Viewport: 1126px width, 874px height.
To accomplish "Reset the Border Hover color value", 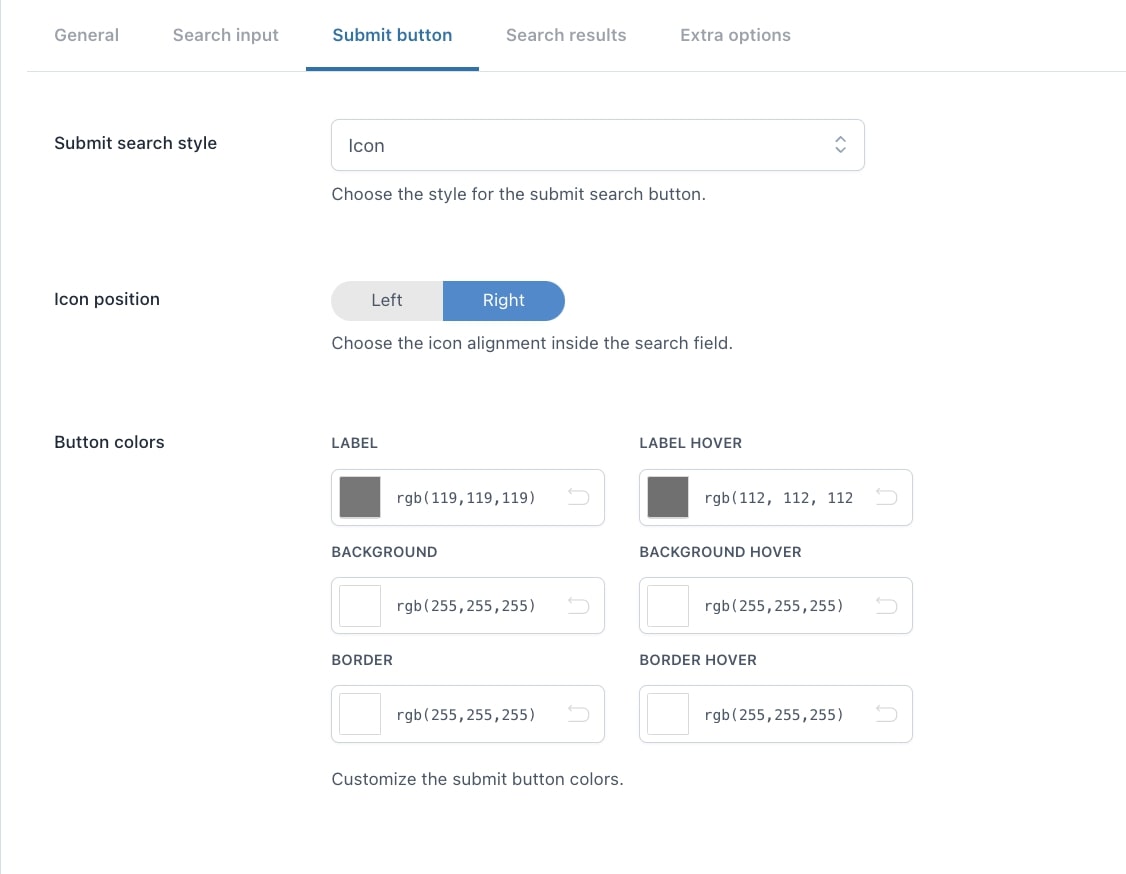I will point(886,714).
